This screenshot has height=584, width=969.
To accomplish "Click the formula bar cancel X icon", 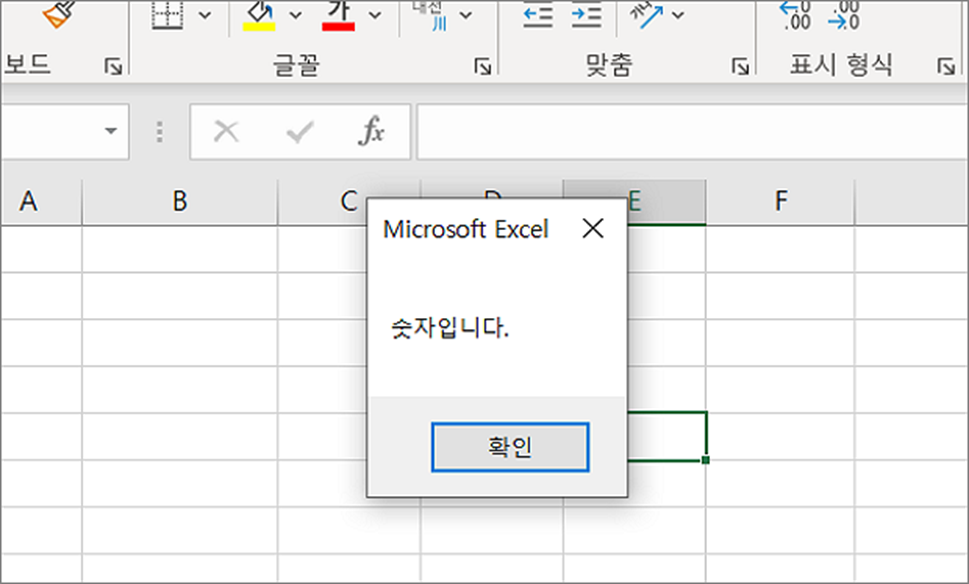I will (226, 132).
